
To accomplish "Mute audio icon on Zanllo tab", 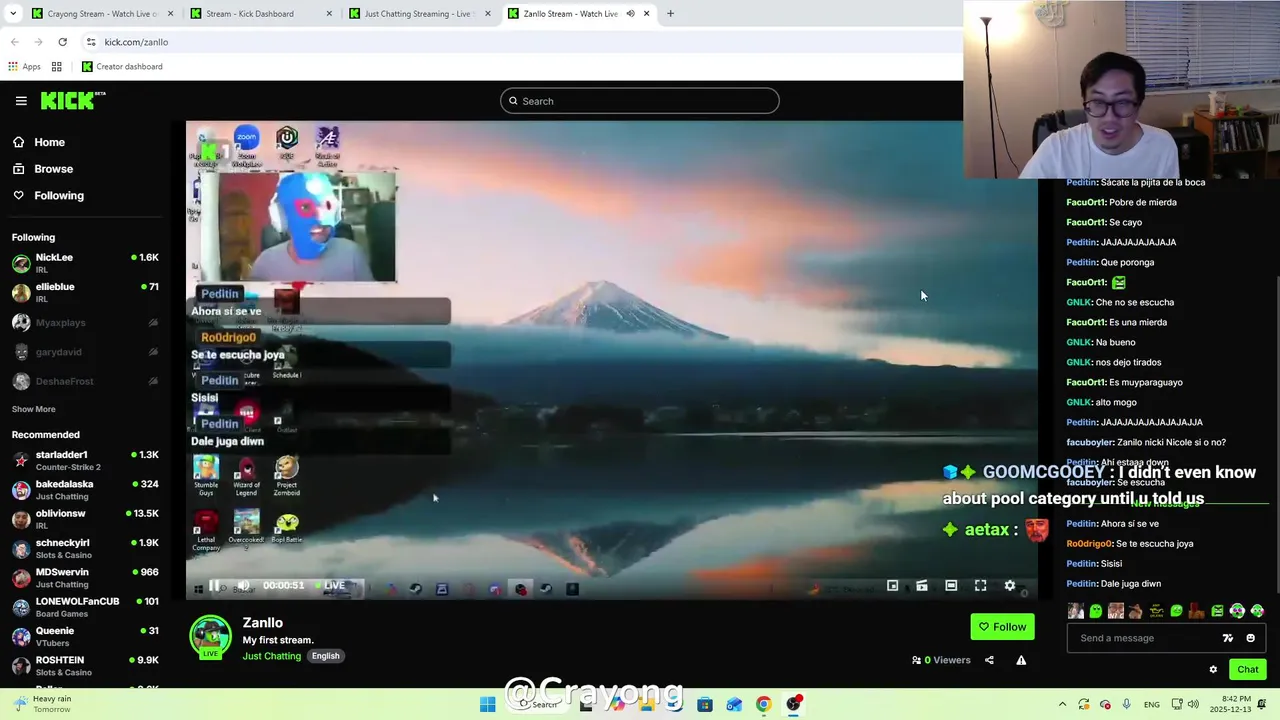I will [630, 14].
